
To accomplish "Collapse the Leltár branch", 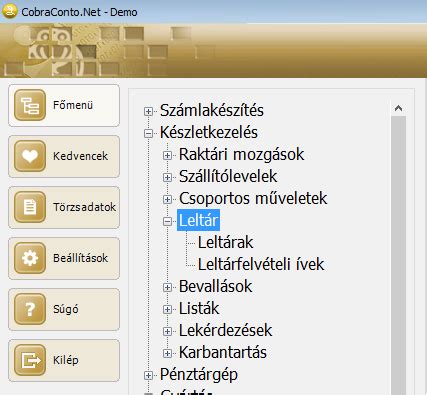I will [167, 221].
